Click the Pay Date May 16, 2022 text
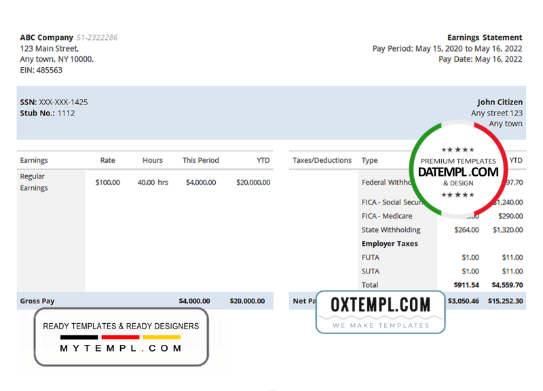 pyautogui.click(x=480, y=59)
